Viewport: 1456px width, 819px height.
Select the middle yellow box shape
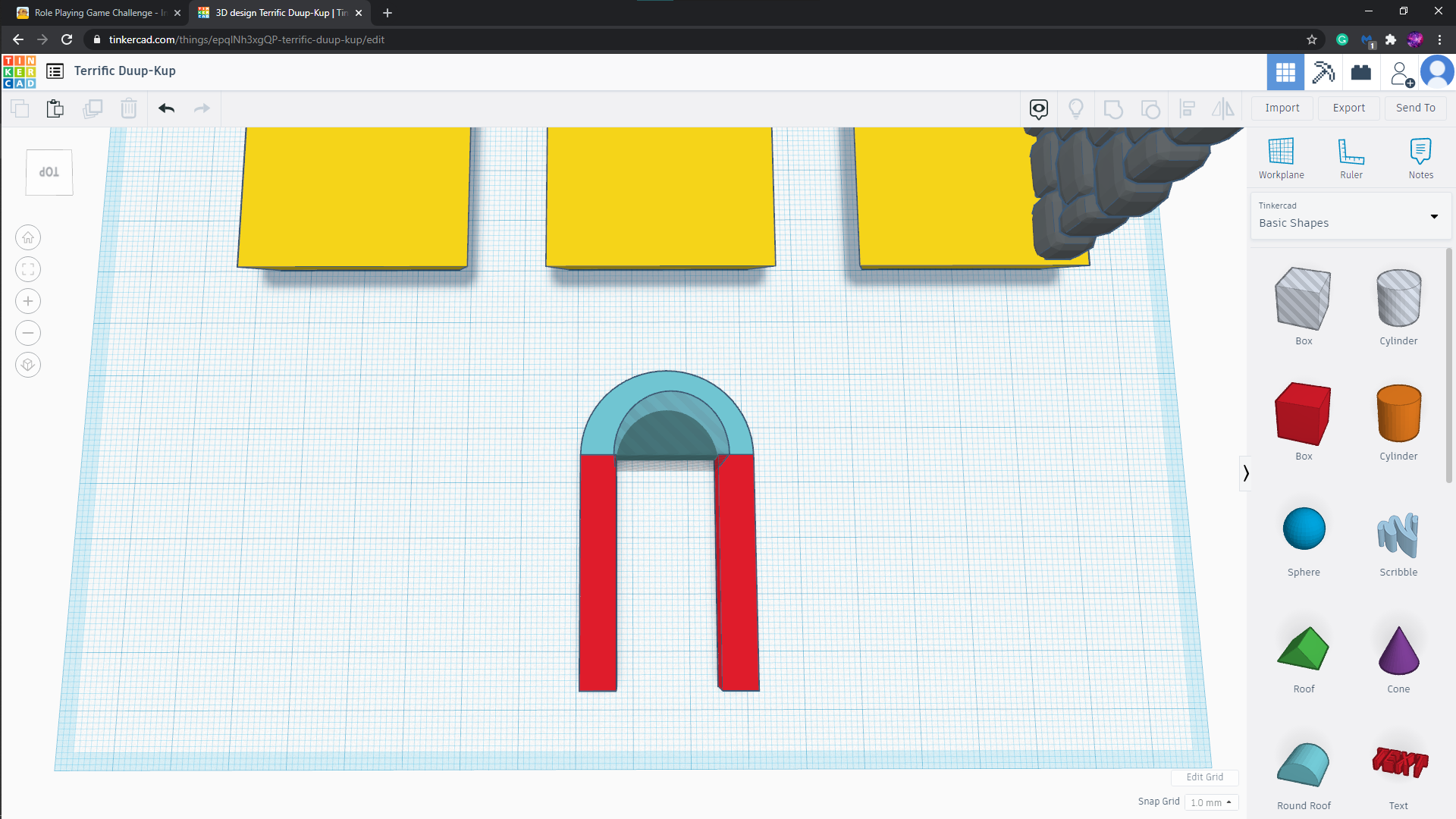click(x=660, y=197)
